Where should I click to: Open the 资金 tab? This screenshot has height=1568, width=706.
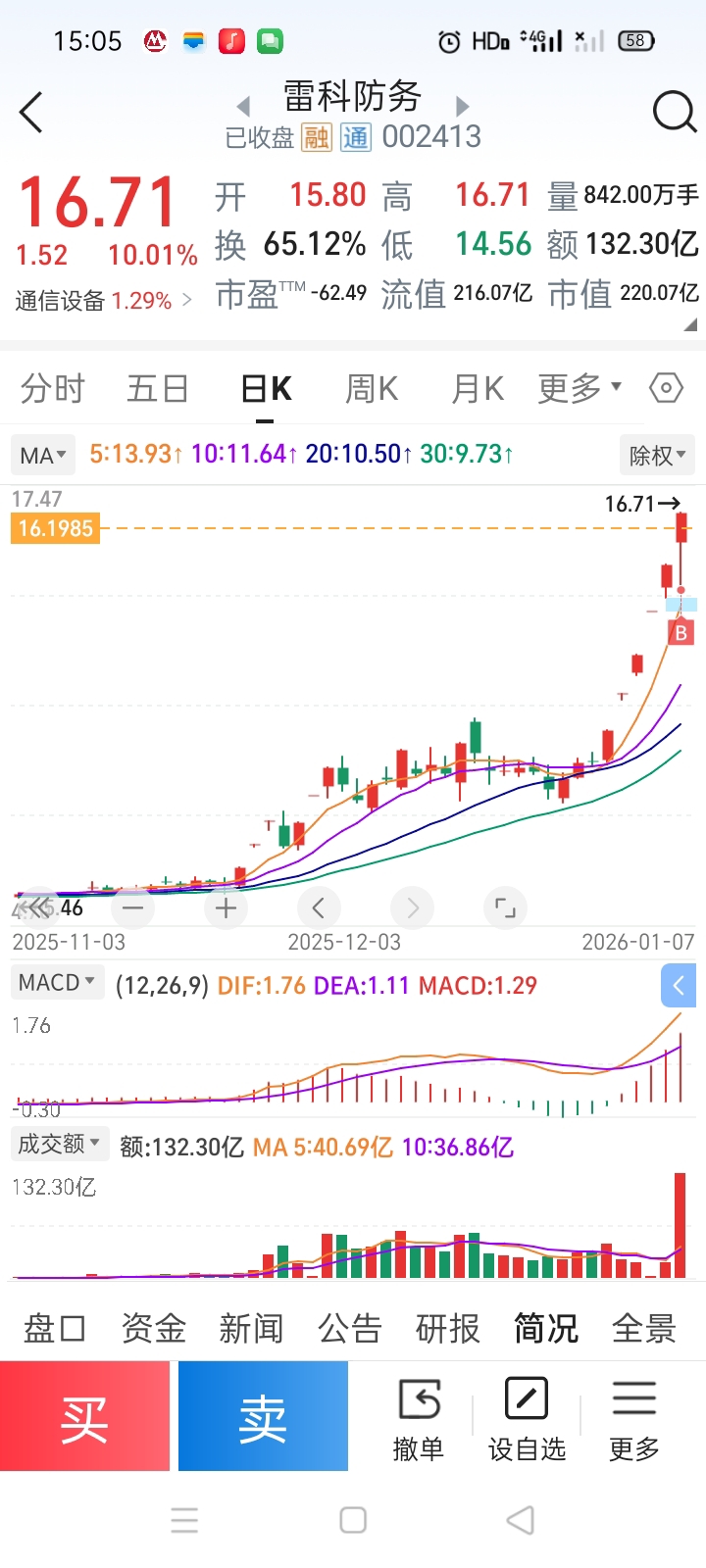point(154,1329)
